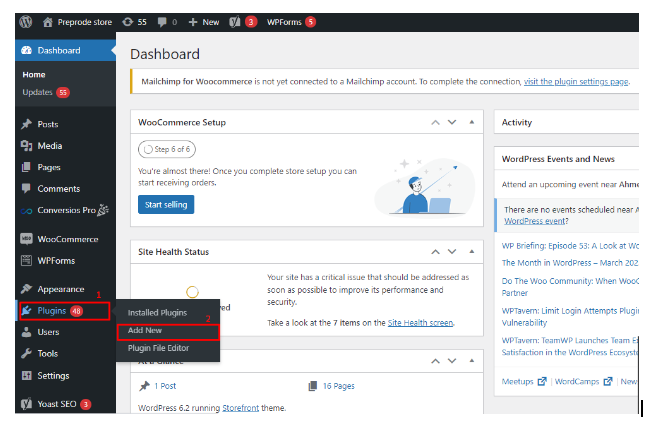Click the pages icon beside 16 Pages
The image size is (668, 424).
coord(313,386)
